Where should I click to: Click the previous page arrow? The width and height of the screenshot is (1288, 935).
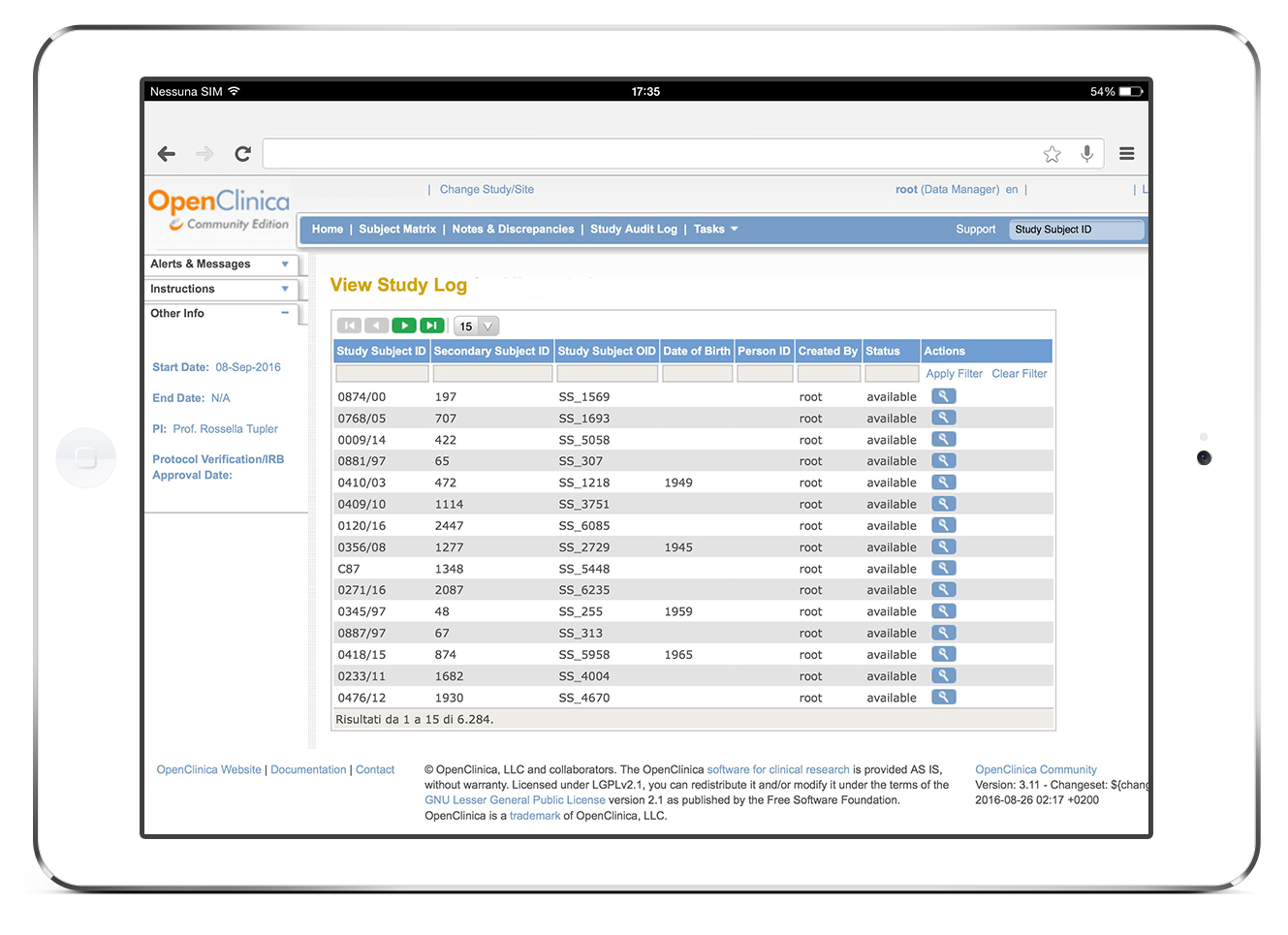coord(376,326)
